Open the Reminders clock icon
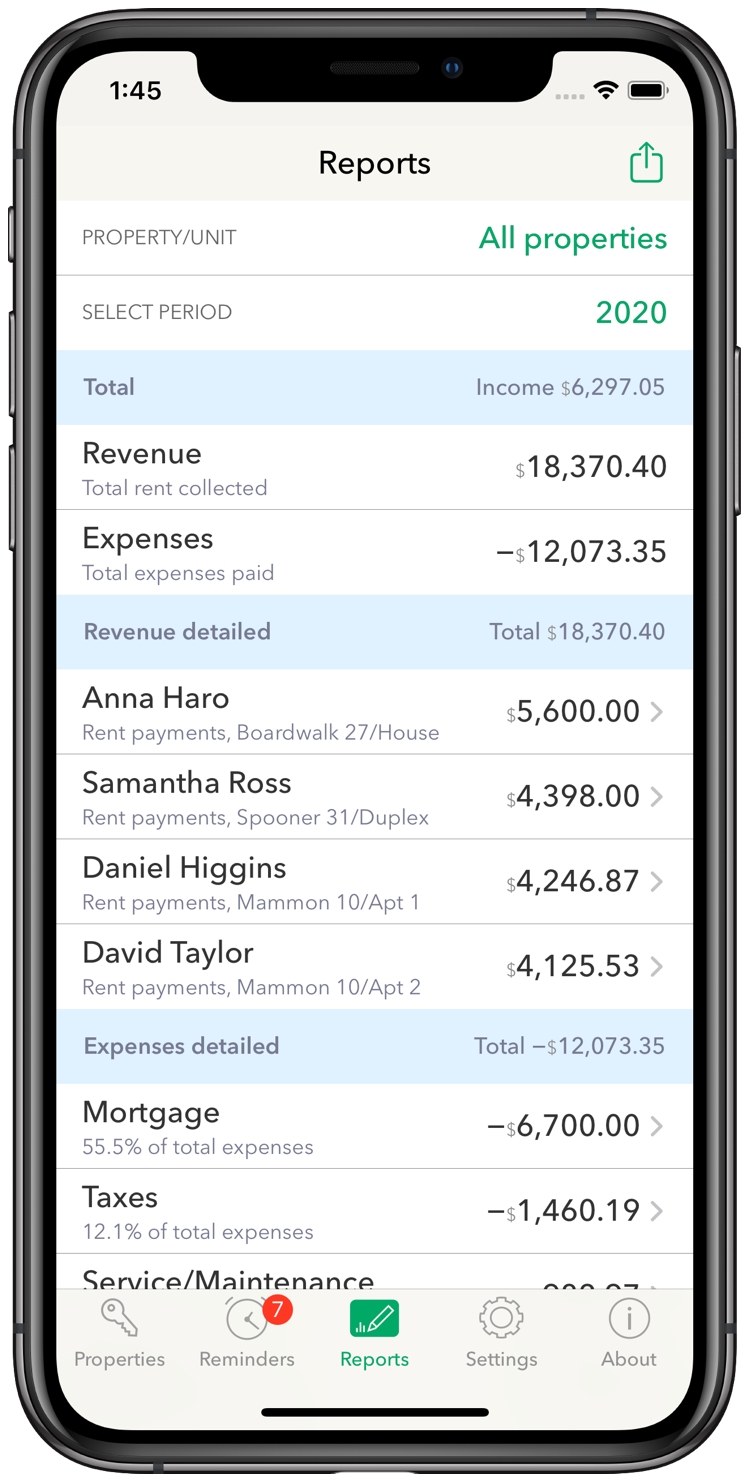The width and height of the screenshot is (750, 1481). click(x=247, y=1319)
